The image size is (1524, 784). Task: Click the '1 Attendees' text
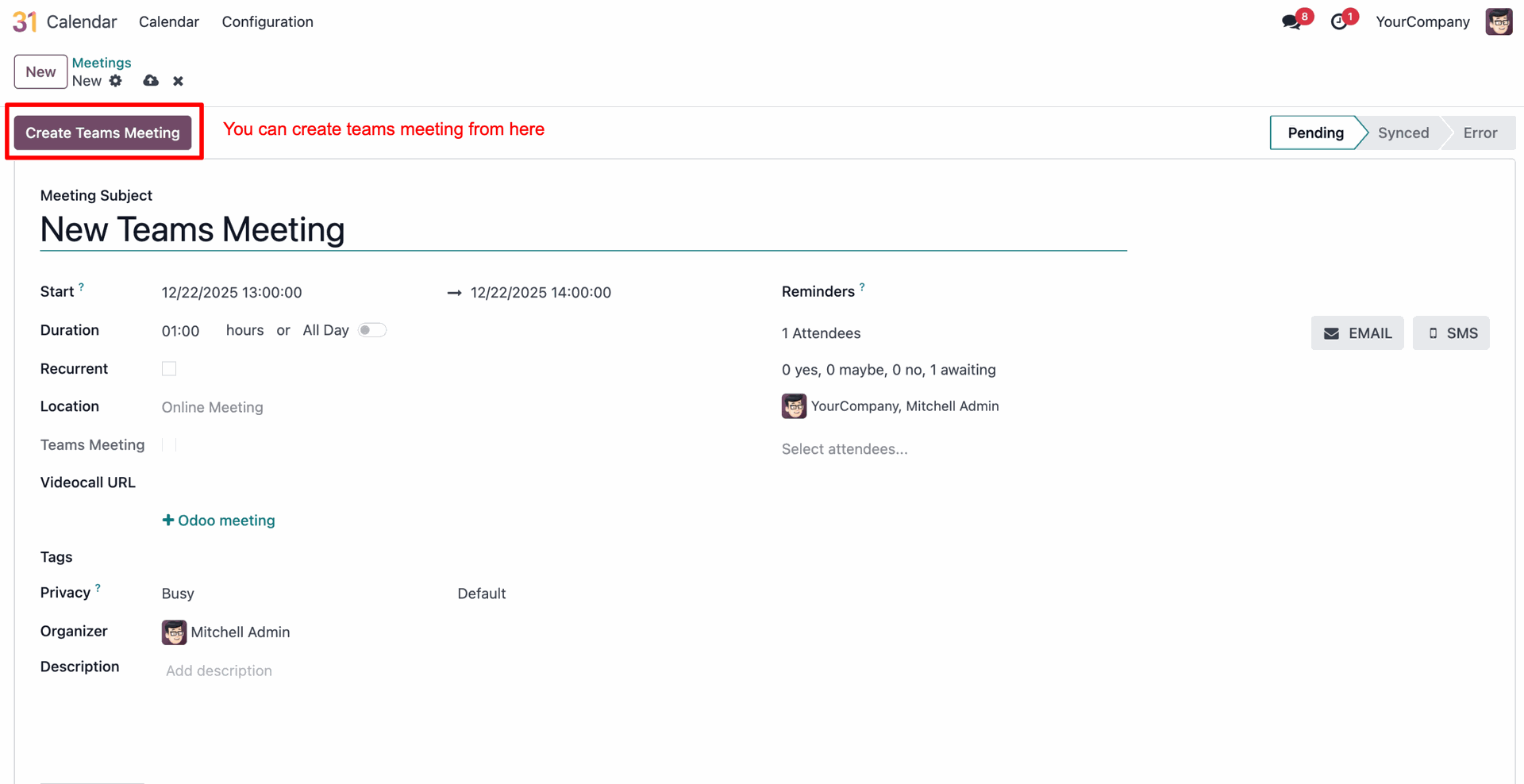pyautogui.click(x=821, y=333)
